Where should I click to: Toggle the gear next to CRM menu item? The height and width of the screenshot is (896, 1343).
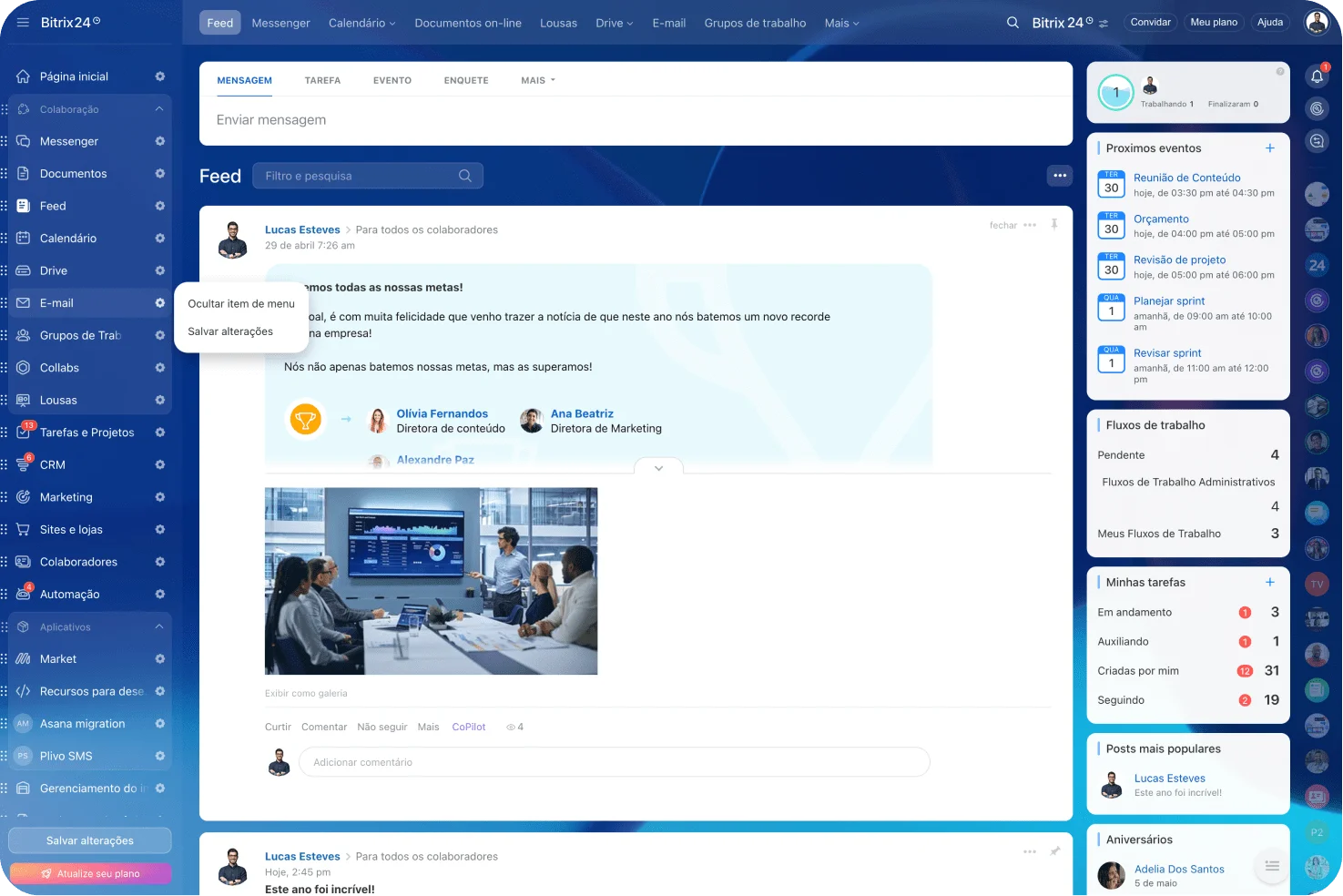[160, 465]
